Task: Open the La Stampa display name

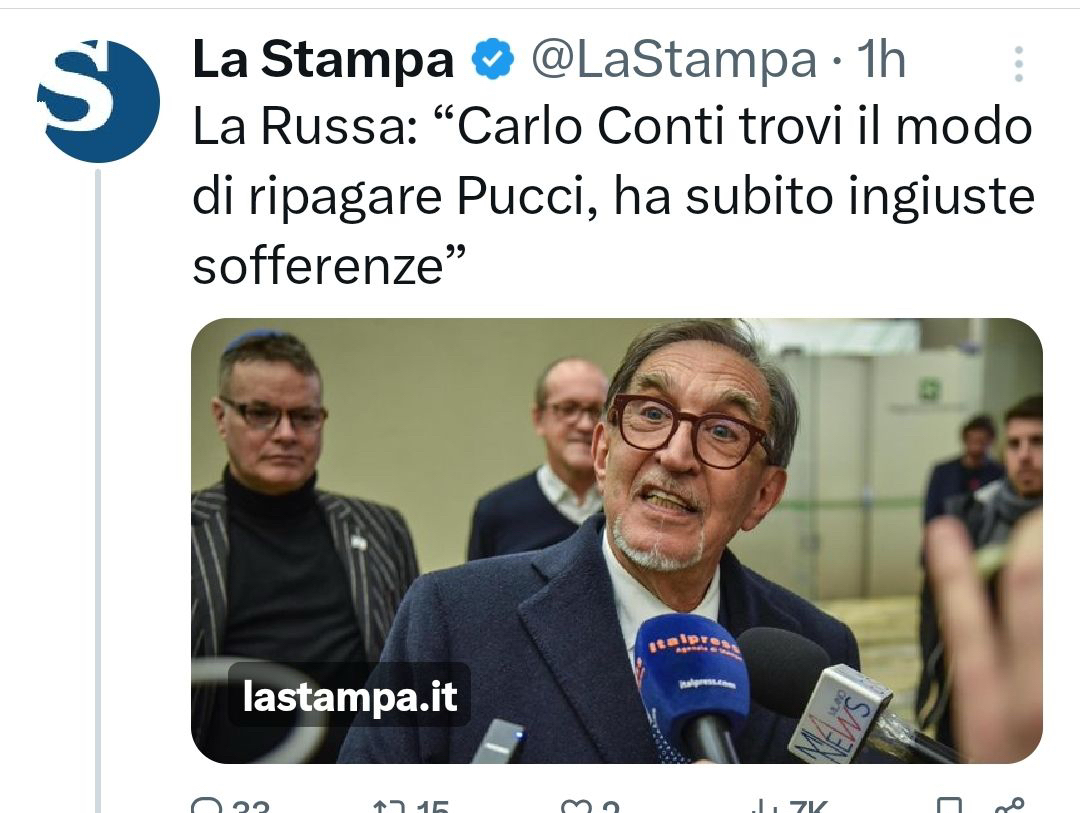Action: 323,60
